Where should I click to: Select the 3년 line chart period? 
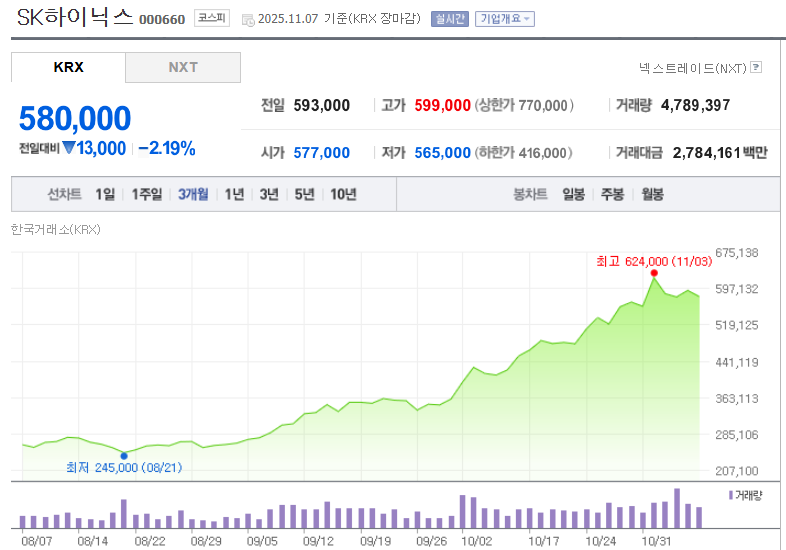(269, 194)
